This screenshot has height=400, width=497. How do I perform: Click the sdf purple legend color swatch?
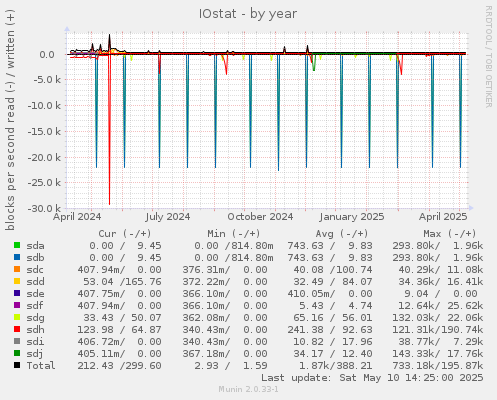17,305
